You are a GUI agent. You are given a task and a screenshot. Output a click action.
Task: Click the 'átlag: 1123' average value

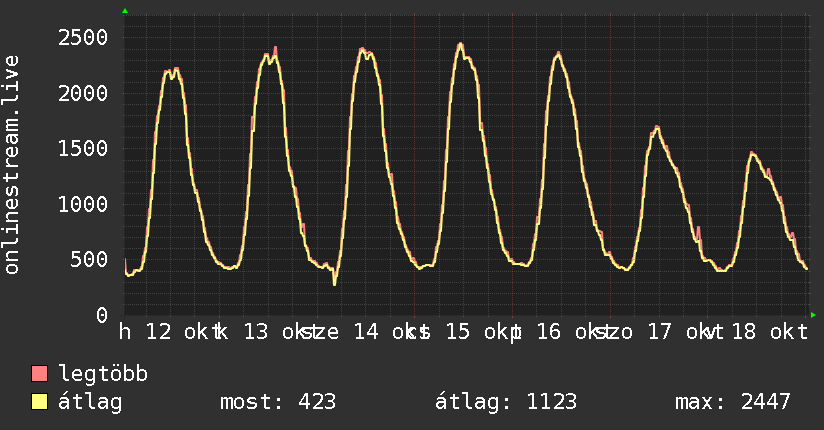(x=506, y=402)
